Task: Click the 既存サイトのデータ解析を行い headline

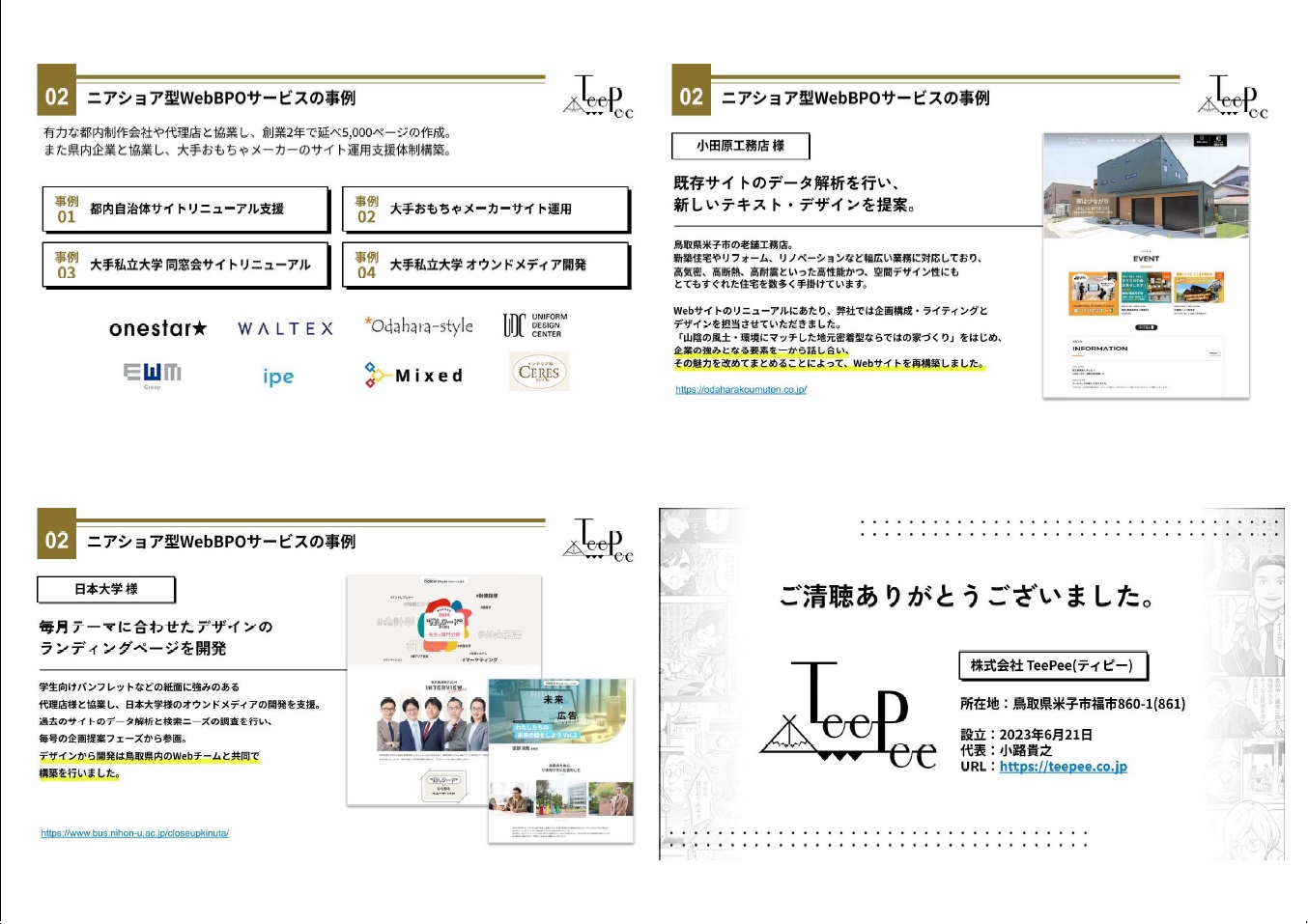Action: 786,182
